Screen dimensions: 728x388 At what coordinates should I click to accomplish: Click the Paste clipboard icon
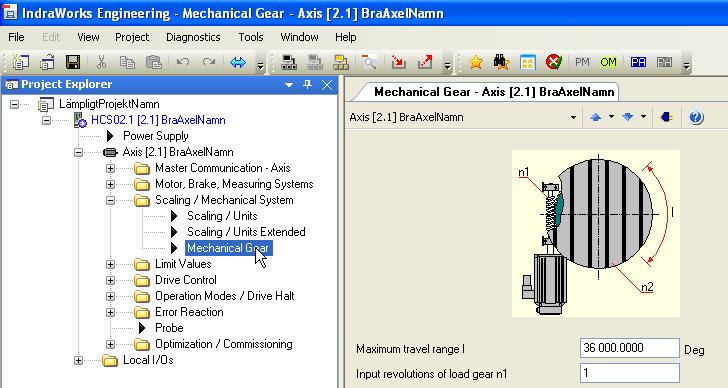[x=153, y=62]
